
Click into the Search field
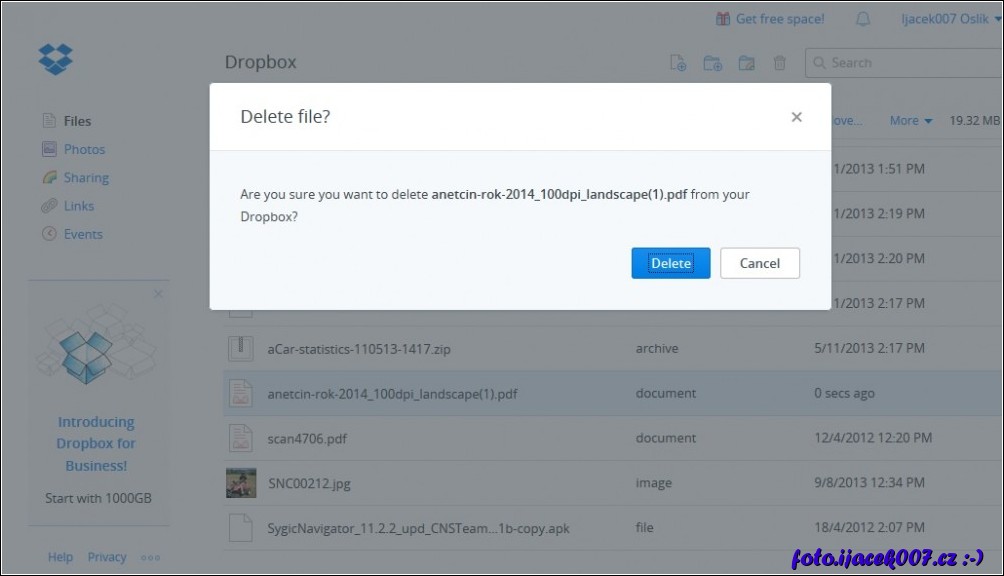click(x=910, y=63)
